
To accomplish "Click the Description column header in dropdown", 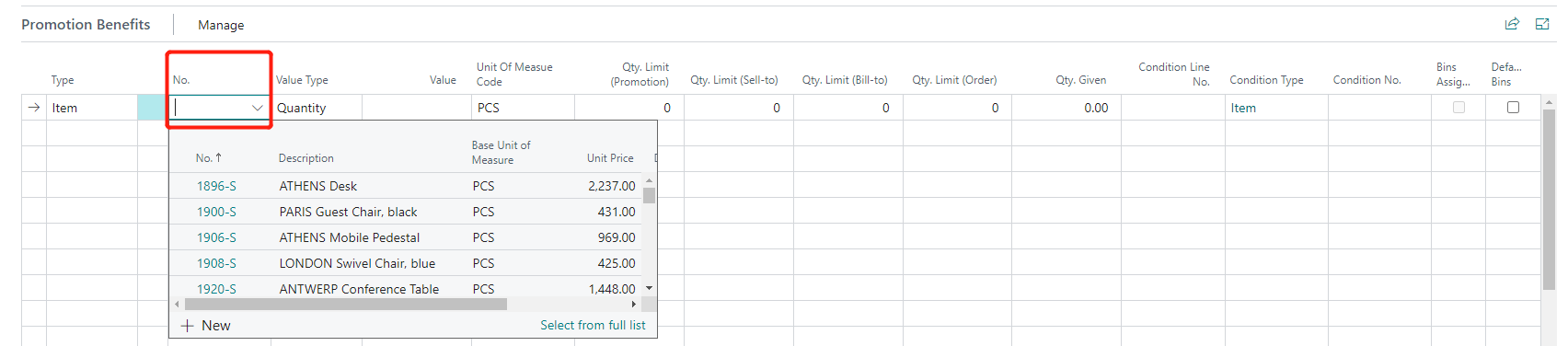I will click(x=306, y=158).
